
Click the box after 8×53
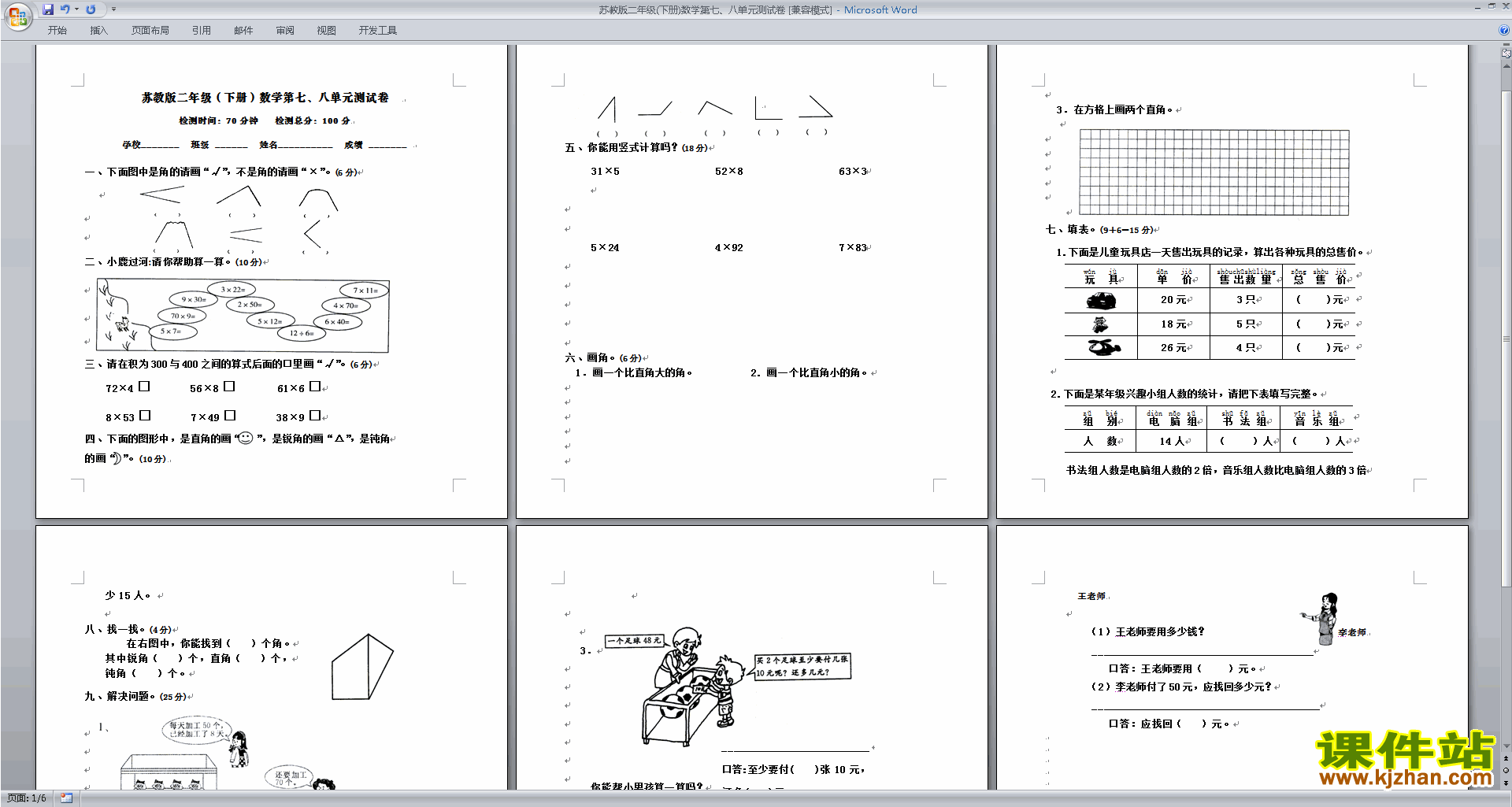tap(145, 416)
